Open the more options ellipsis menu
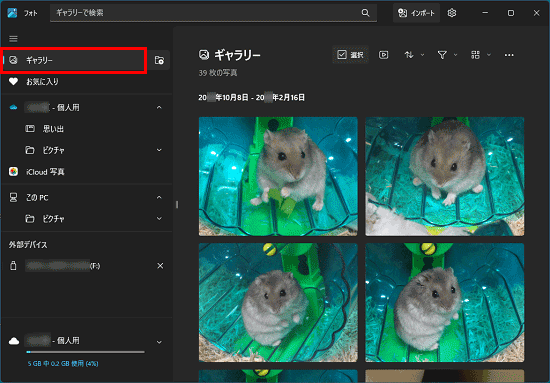 click(x=509, y=55)
